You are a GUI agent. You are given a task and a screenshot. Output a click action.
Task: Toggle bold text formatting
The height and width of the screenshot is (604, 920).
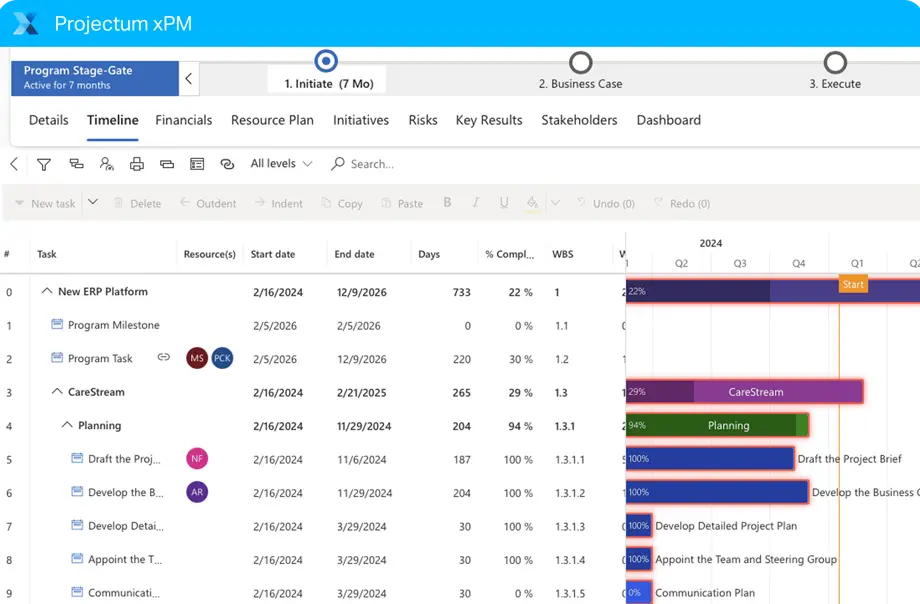pos(447,203)
